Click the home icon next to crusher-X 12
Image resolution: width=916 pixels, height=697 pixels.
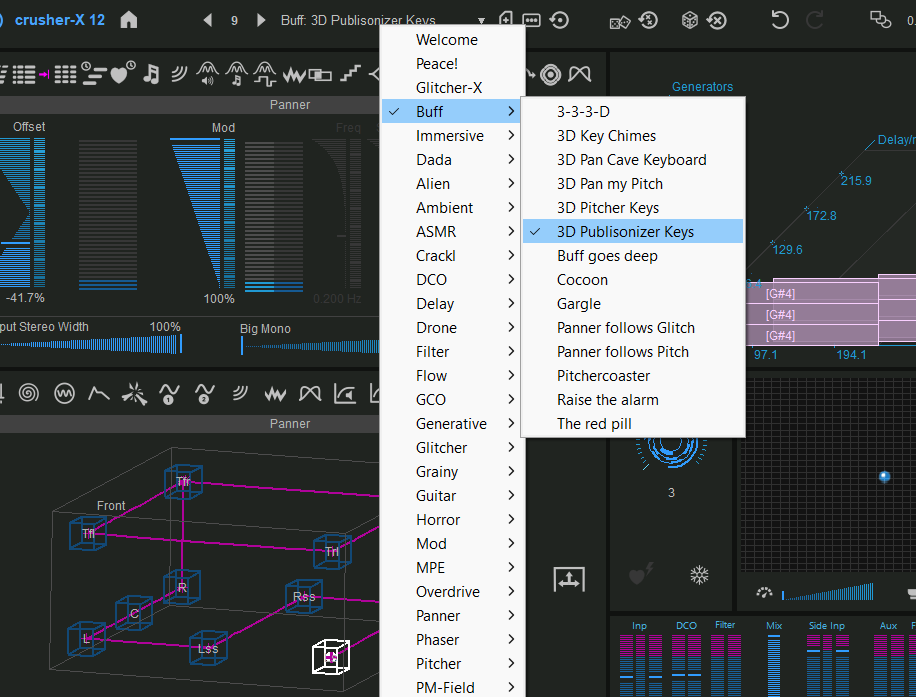(x=129, y=20)
